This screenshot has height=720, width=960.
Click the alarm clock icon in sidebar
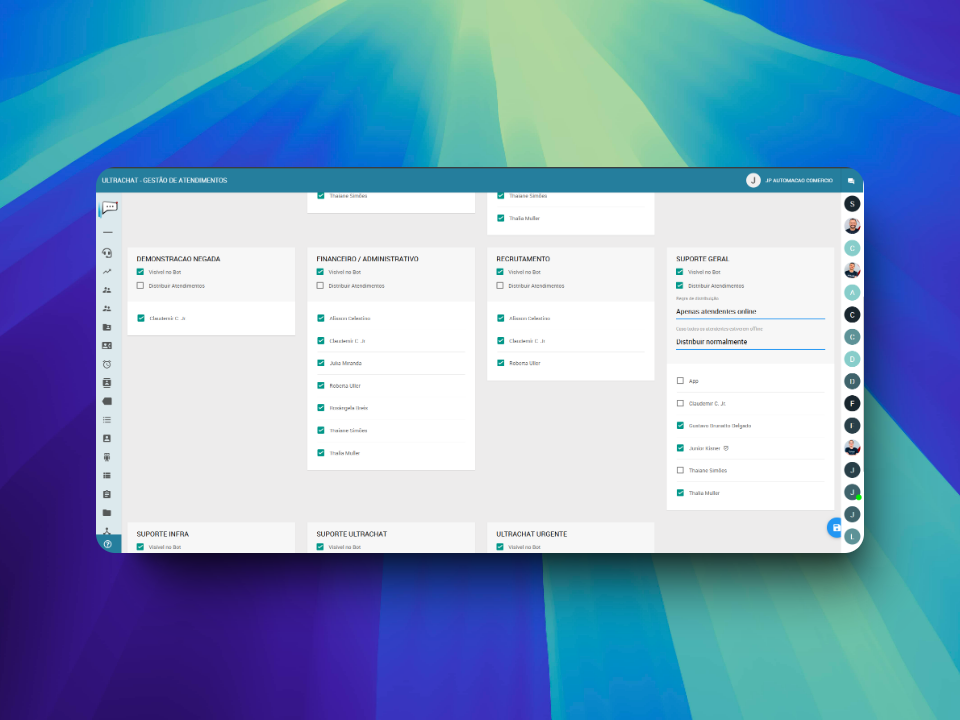[x=107, y=364]
